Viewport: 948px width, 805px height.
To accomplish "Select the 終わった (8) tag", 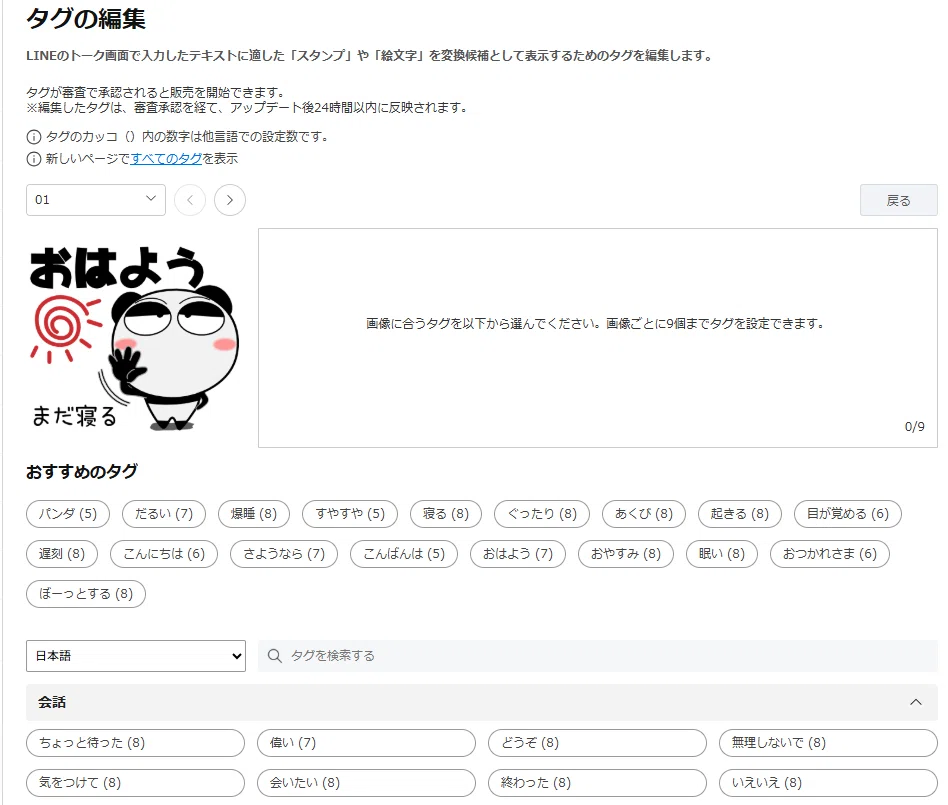I will pyautogui.click(x=597, y=783).
